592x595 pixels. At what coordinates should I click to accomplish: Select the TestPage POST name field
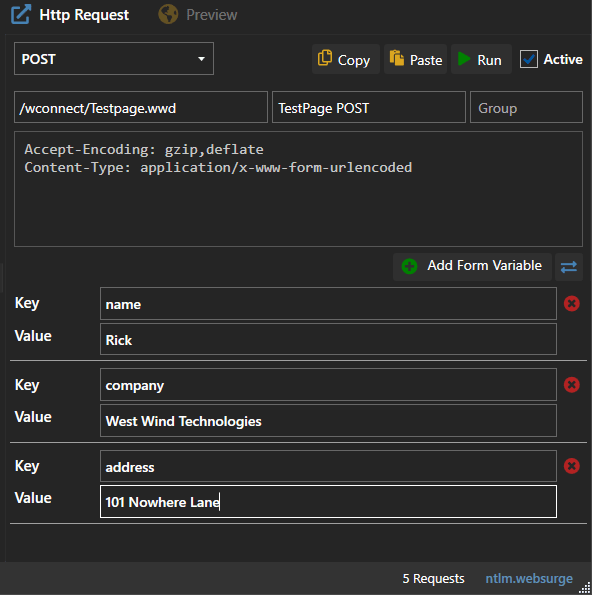(369, 107)
